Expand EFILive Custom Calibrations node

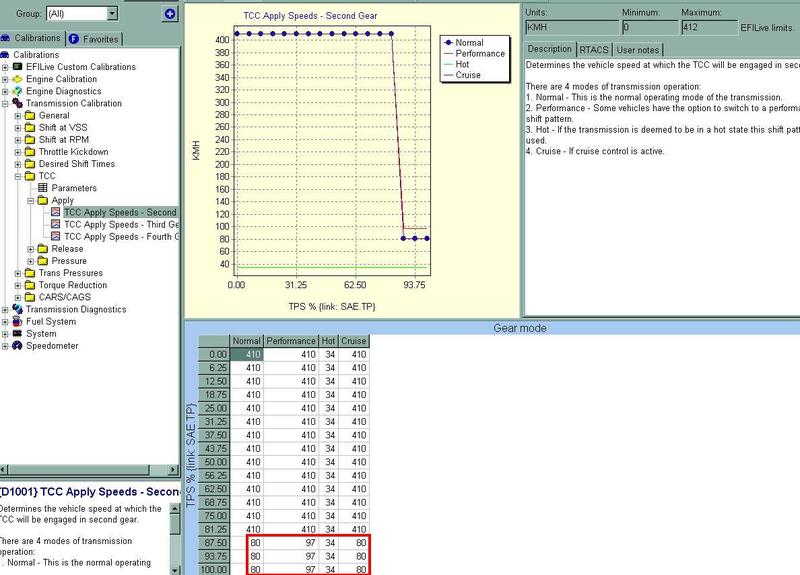[5, 67]
